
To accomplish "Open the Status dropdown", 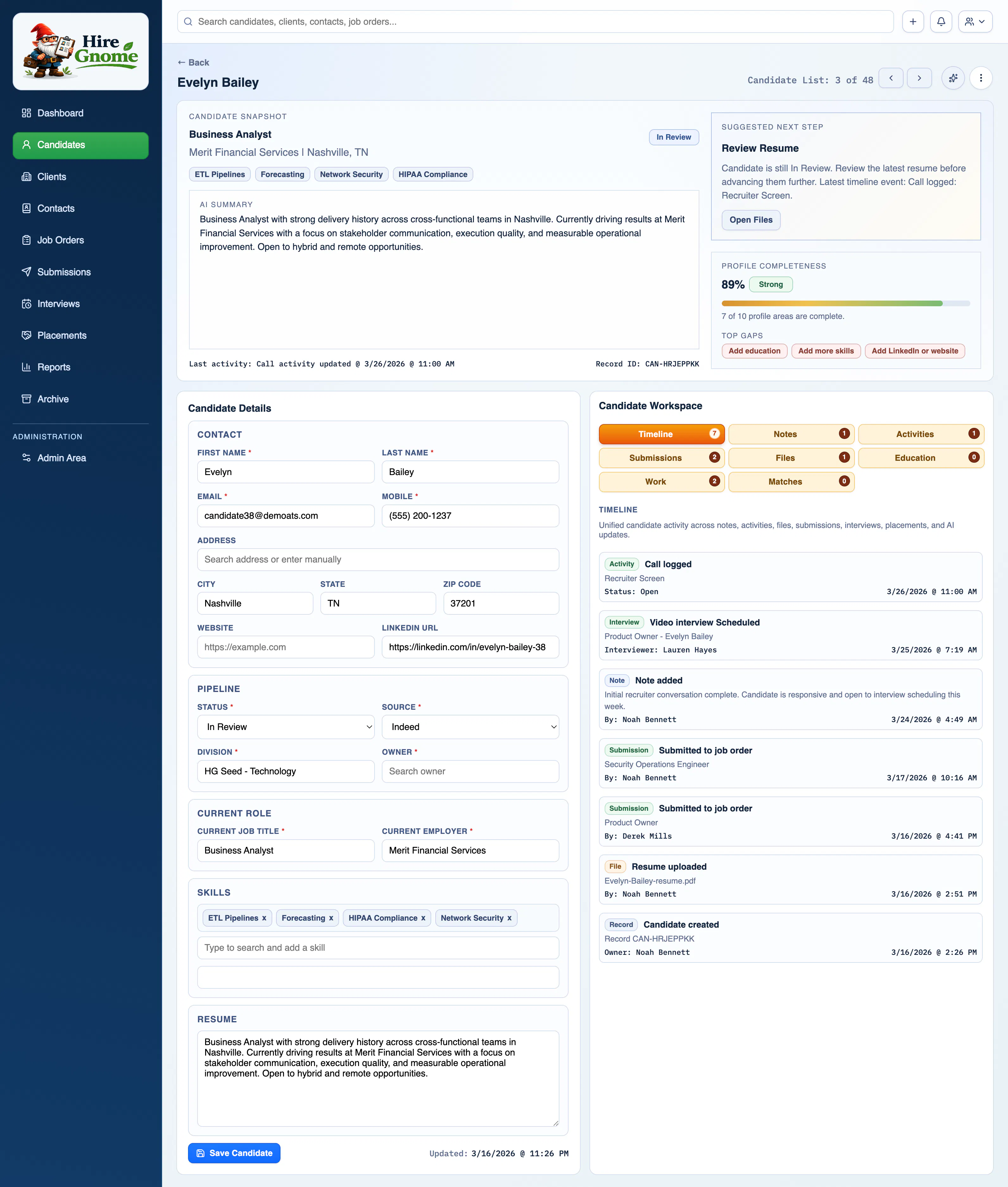I will pos(286,727).
